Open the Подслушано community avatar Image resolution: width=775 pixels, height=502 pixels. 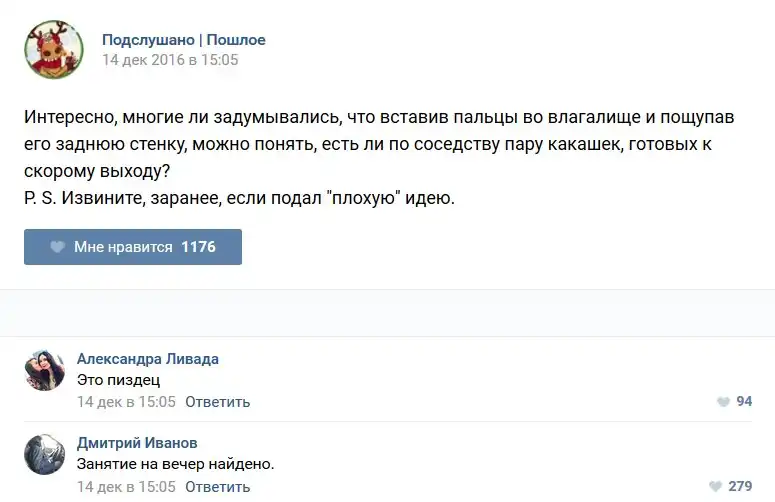(54, 49)
